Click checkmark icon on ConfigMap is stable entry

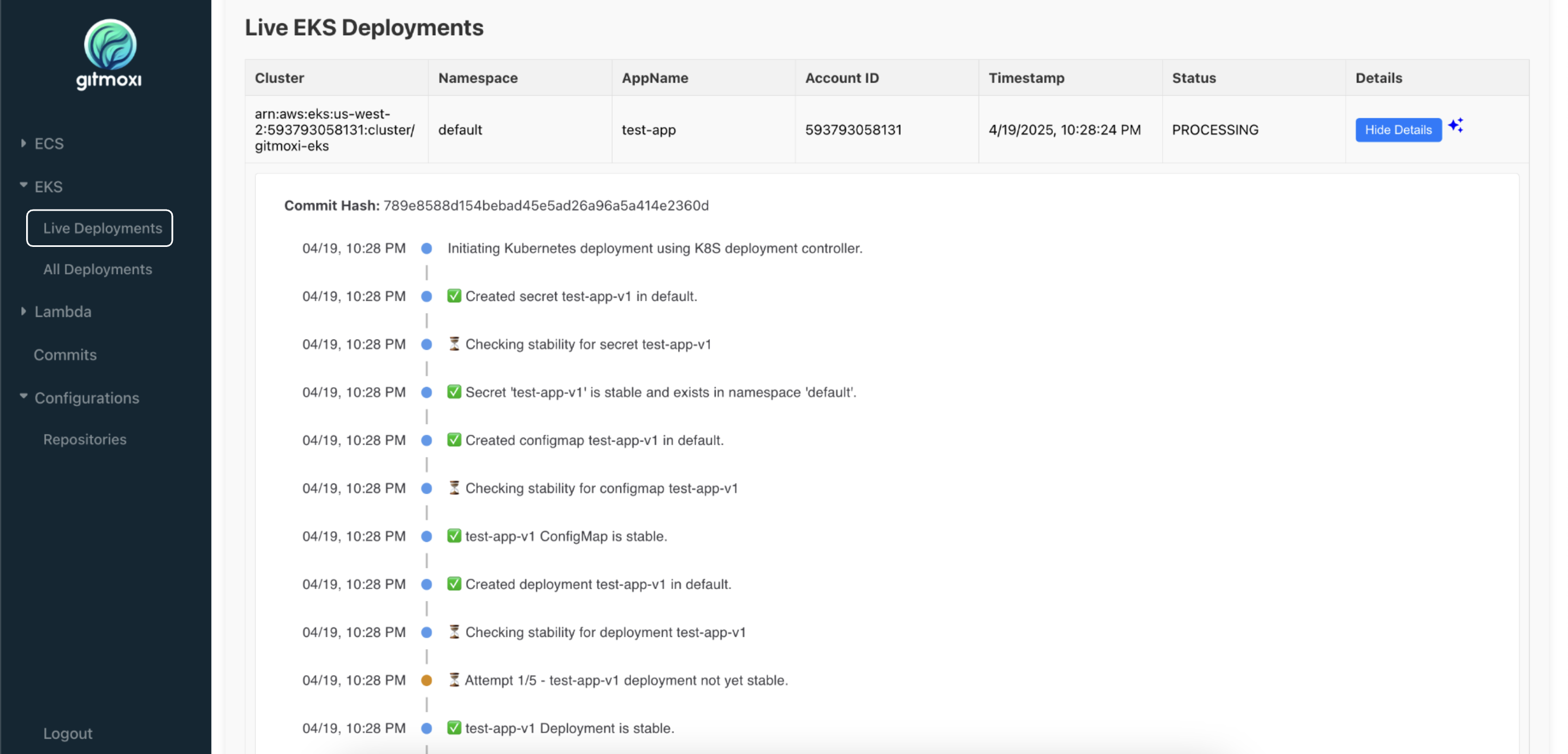pyautogui.click(x=454, y=535)
